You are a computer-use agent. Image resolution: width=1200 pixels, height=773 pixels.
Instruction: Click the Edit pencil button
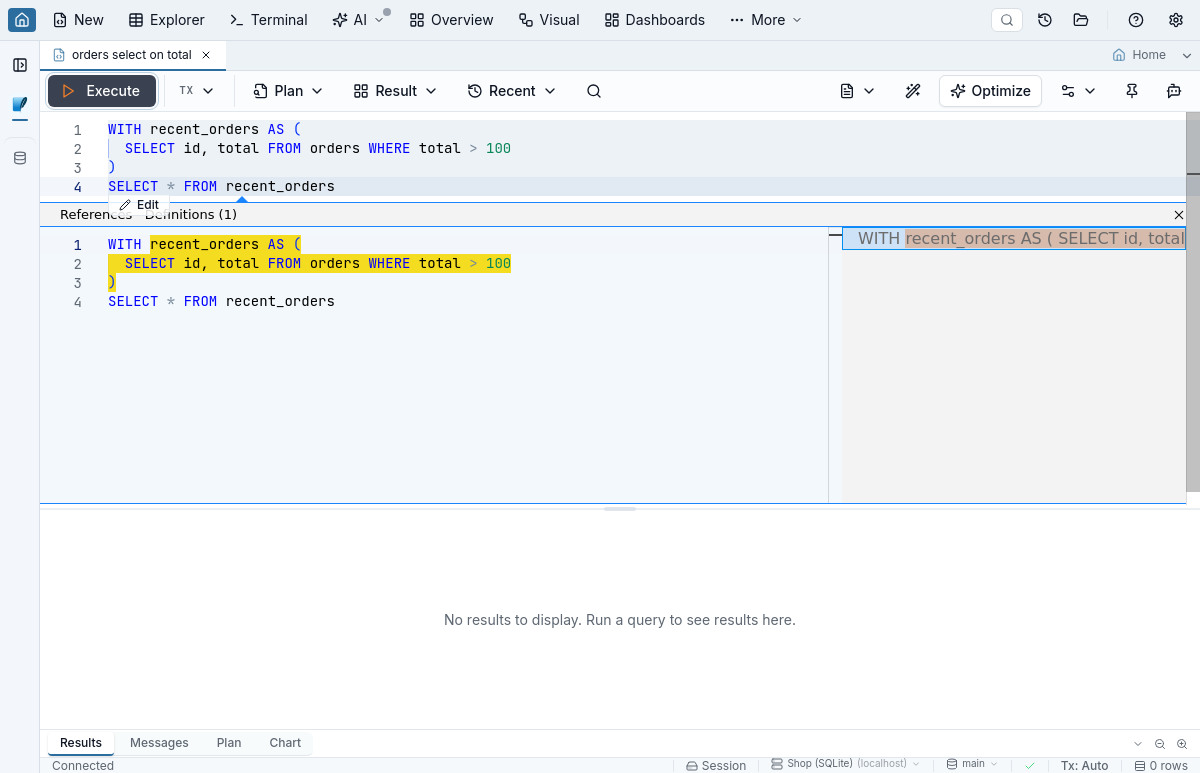click(x=139, y=205)
